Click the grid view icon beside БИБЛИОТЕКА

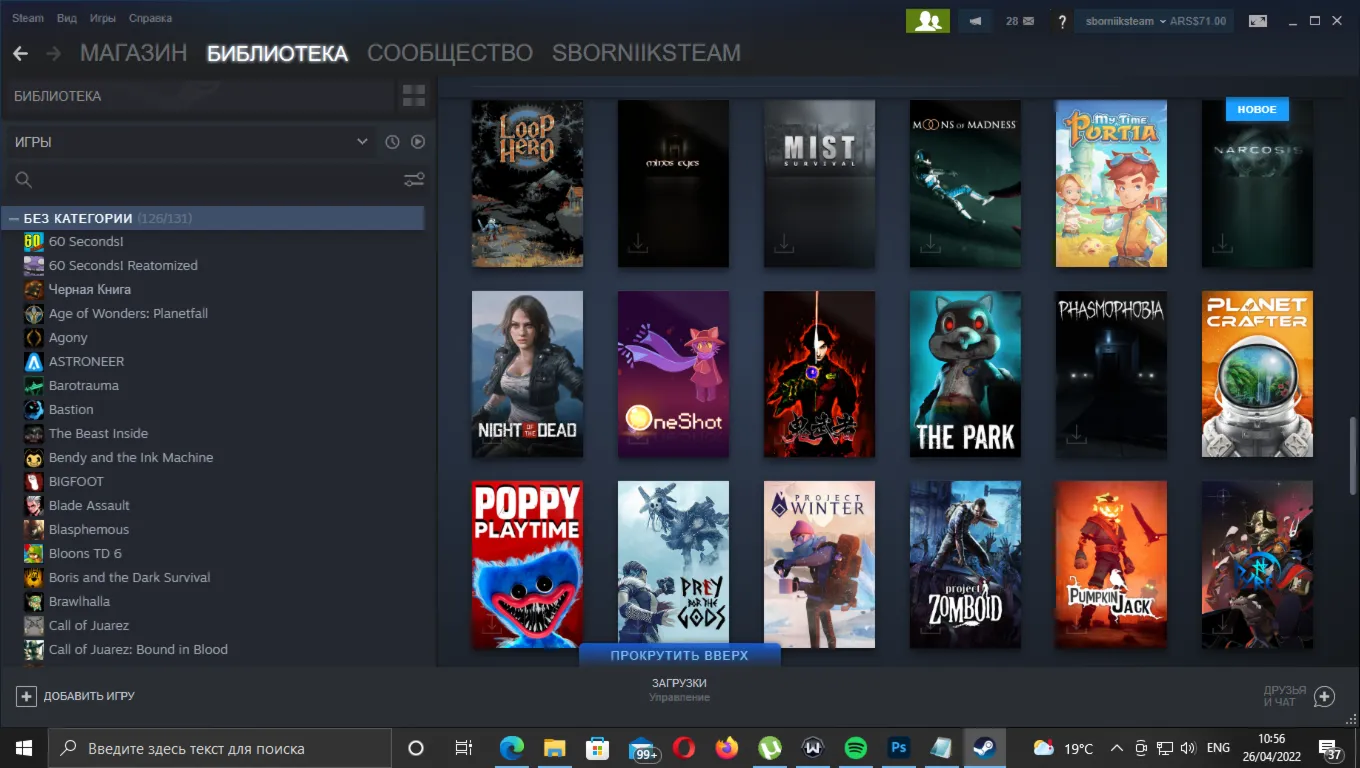(x=414, y=96)
